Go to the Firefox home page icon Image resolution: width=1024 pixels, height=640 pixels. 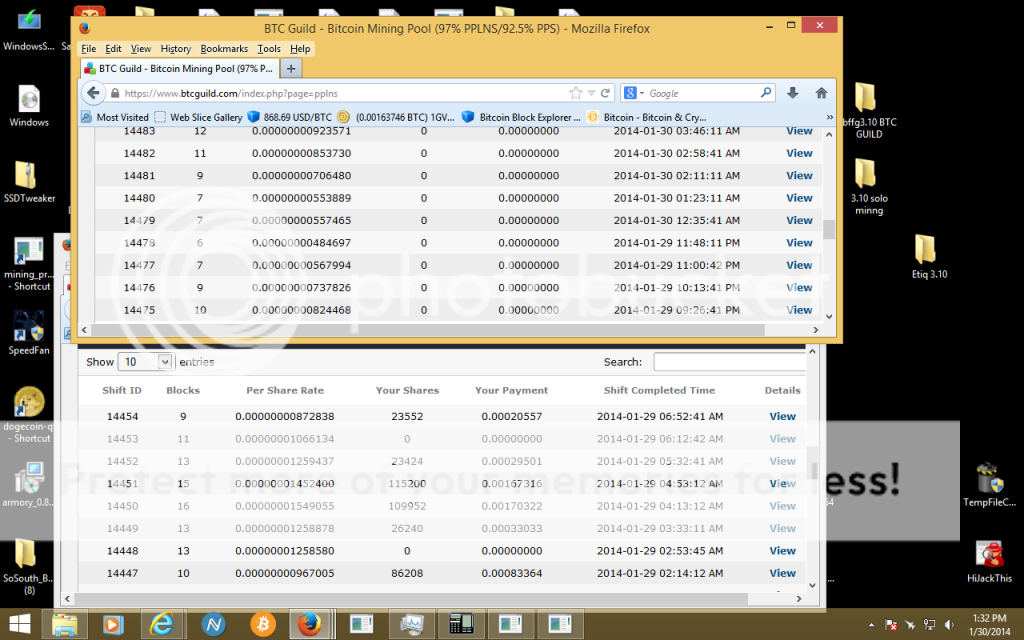click(x=822, y=93)
